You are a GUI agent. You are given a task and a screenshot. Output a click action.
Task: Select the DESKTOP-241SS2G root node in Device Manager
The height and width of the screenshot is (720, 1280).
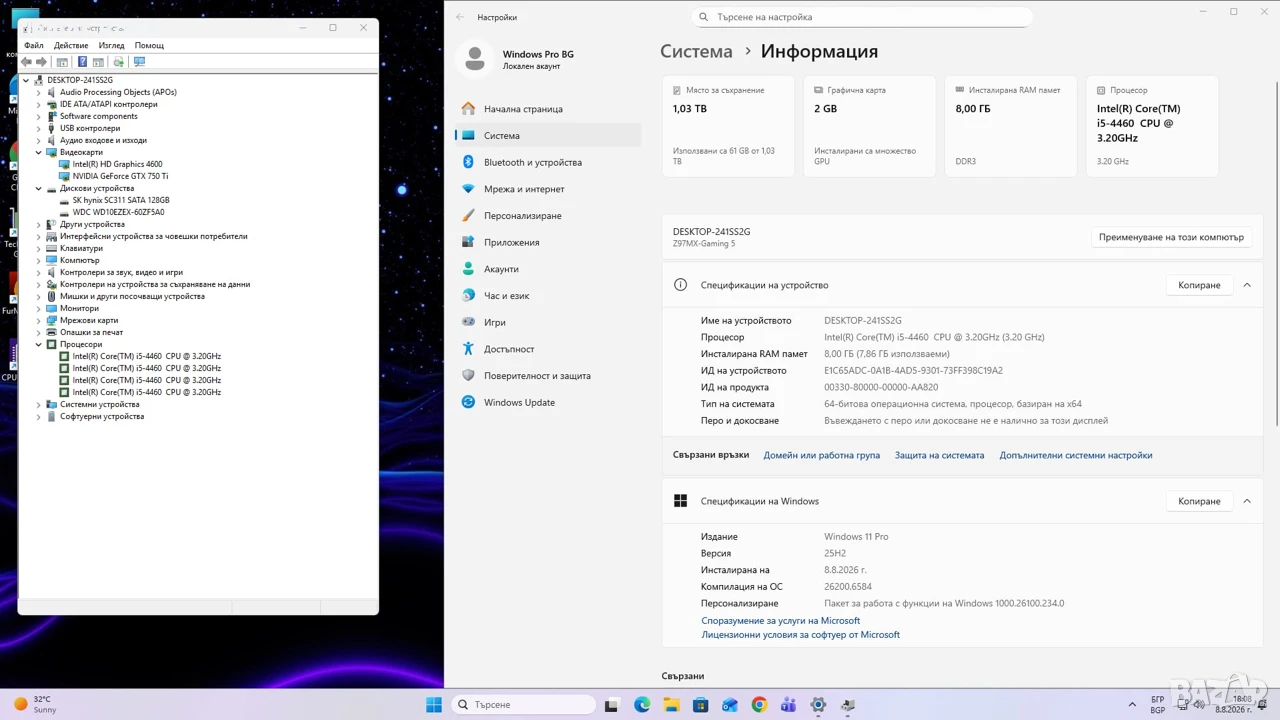80,80
